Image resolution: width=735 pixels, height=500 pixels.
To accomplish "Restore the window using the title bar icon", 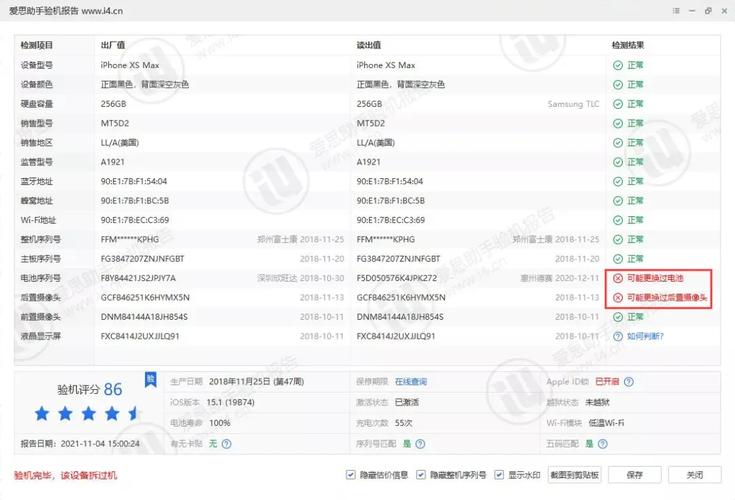I will 708,10.
